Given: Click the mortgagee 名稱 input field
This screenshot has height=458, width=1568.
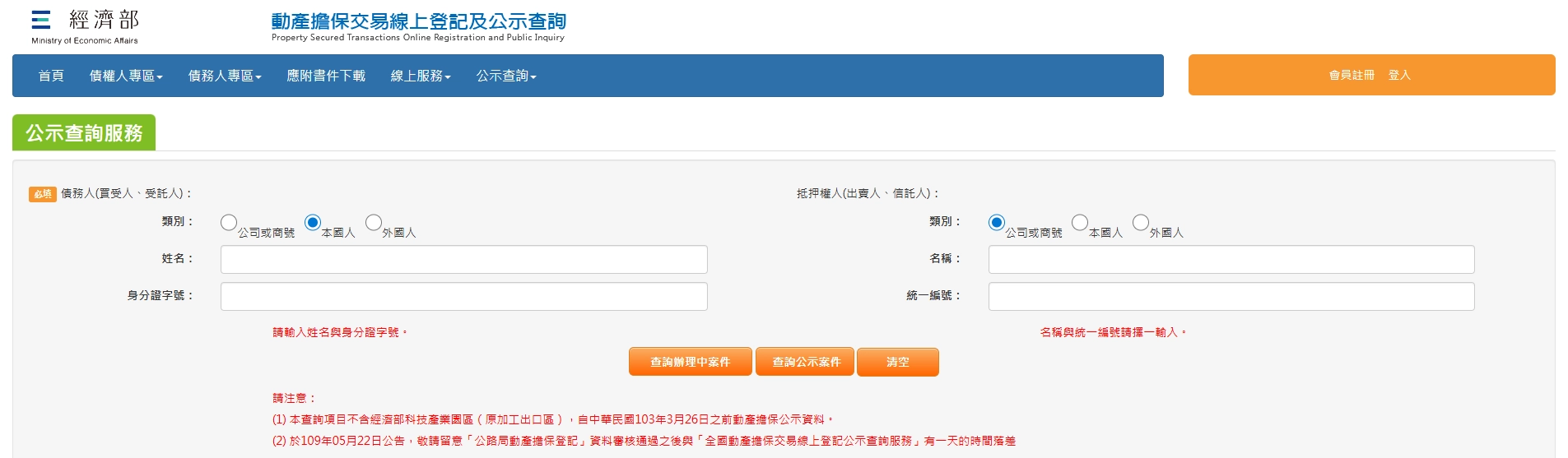Looking at the screenshot, I should 1231,260.
